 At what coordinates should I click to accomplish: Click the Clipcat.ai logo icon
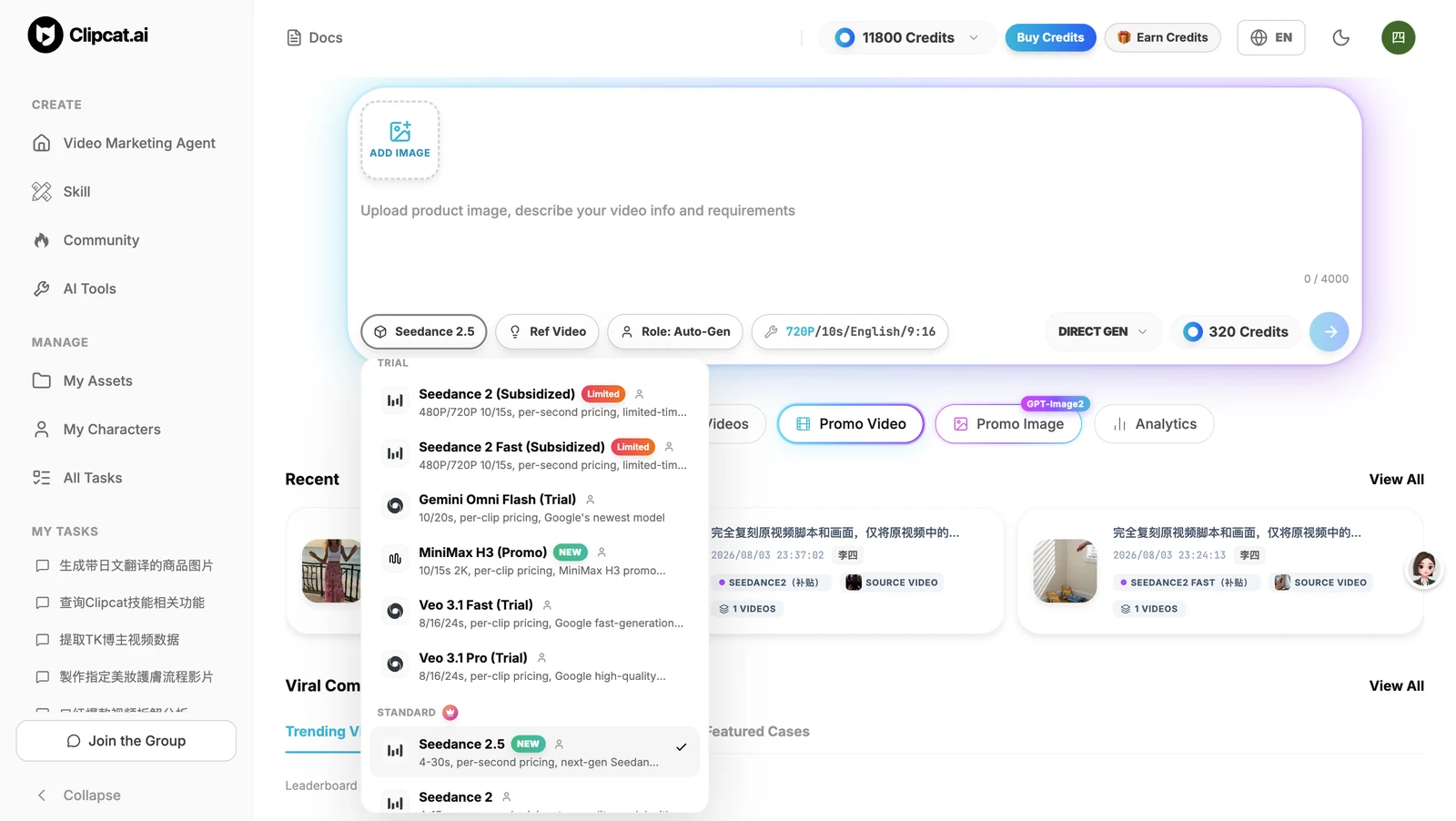[45, 35]
